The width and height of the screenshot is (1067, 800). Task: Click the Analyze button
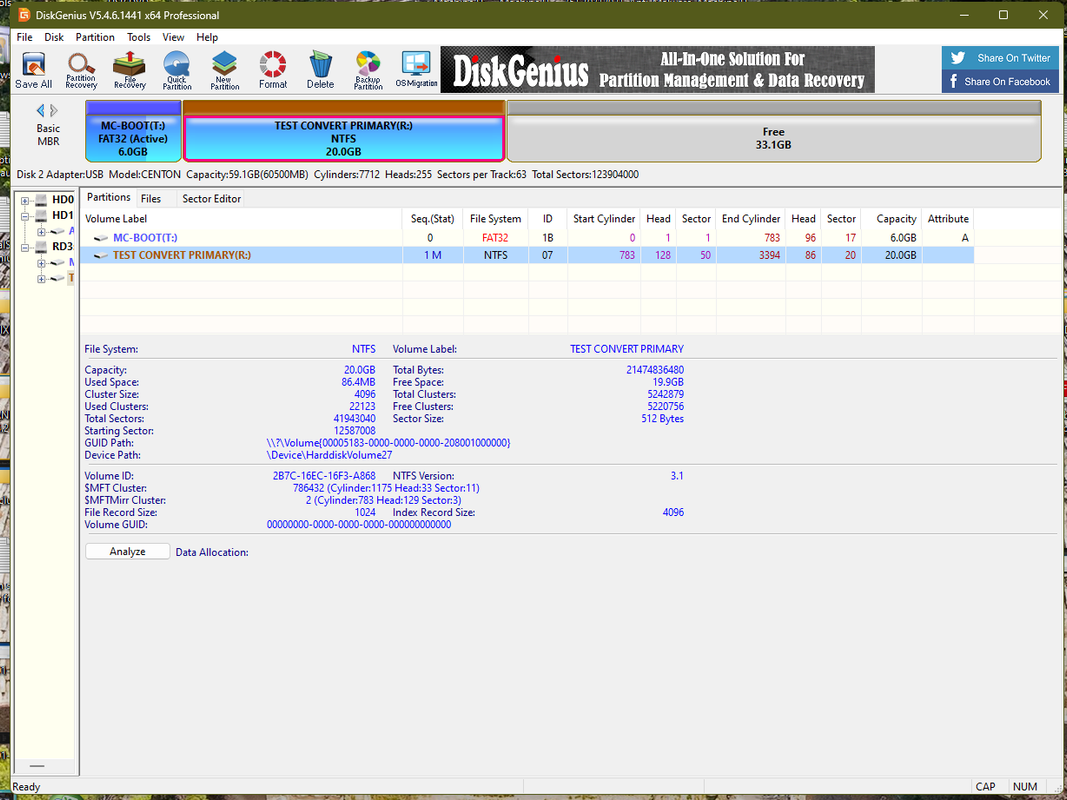[127, 552]
